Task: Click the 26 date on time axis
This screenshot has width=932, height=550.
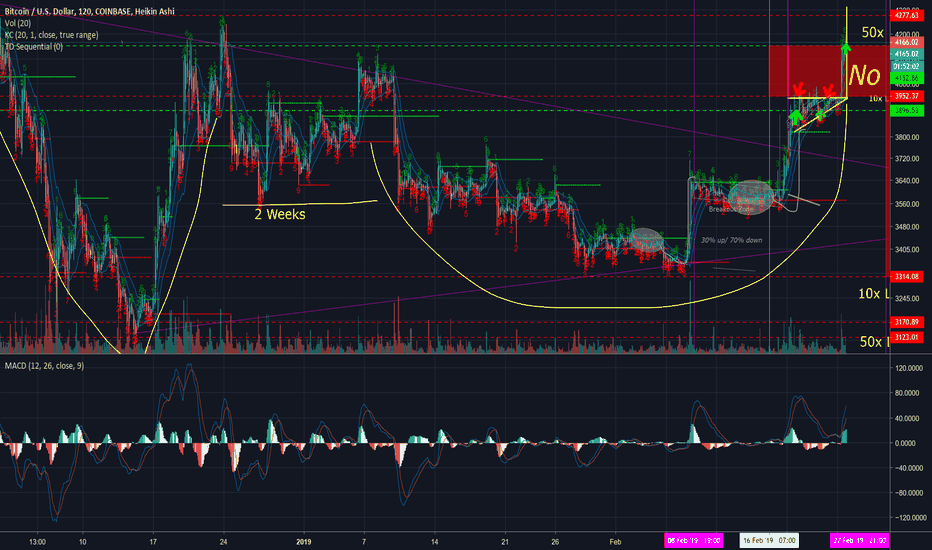Action: tap(555, 542)
